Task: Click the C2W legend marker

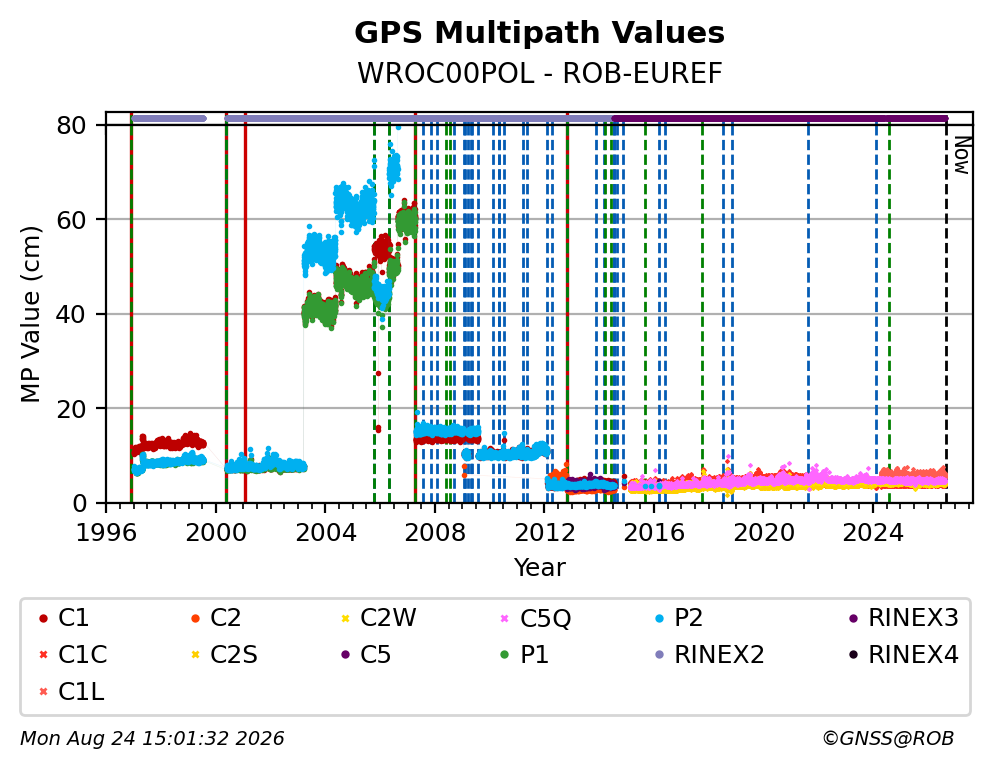Action: tap(345, 618)
